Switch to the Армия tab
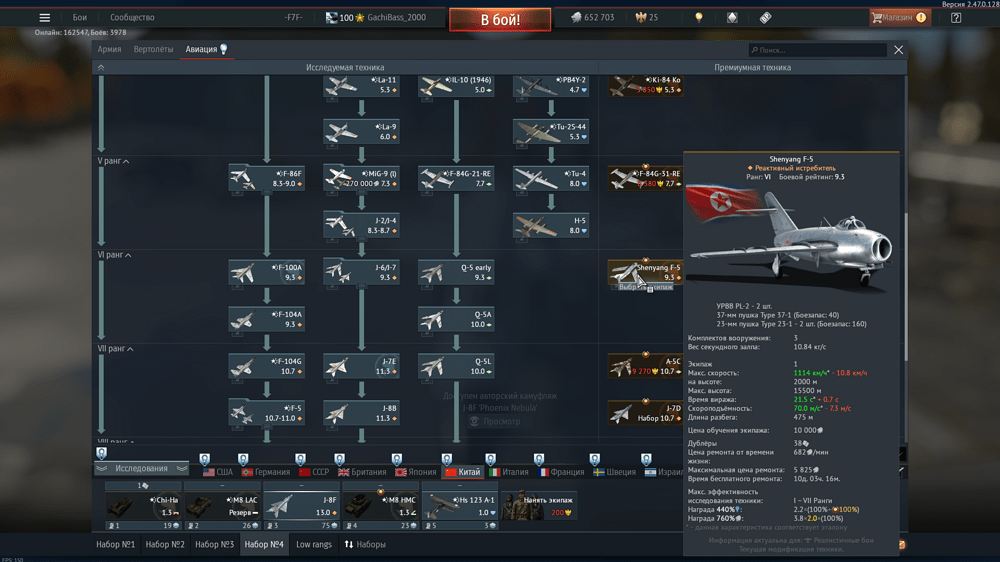Screen dimensions: 1000x562 click(x=109, y=49)
